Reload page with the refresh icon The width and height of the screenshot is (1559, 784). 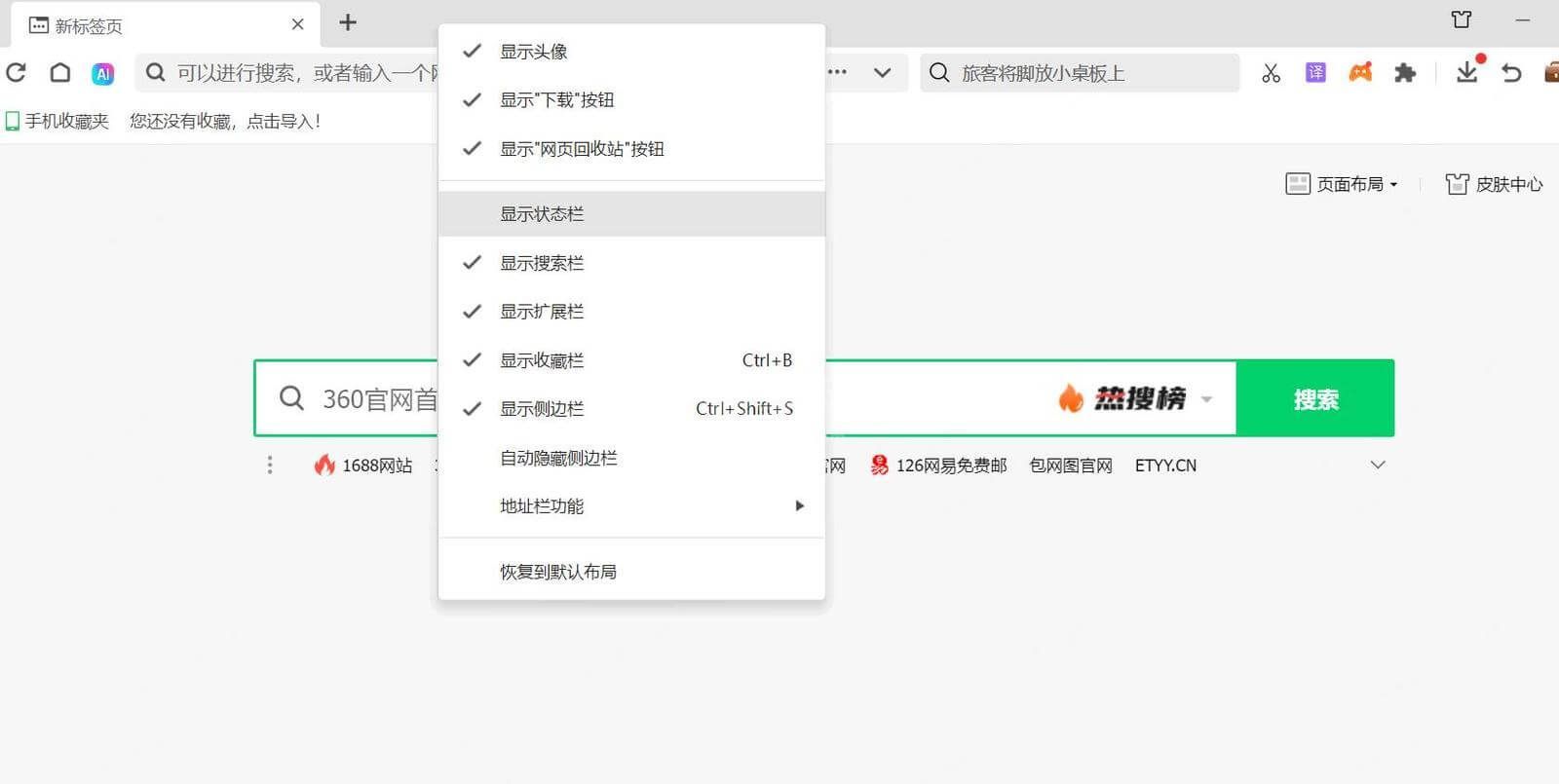tap(16, 72)
